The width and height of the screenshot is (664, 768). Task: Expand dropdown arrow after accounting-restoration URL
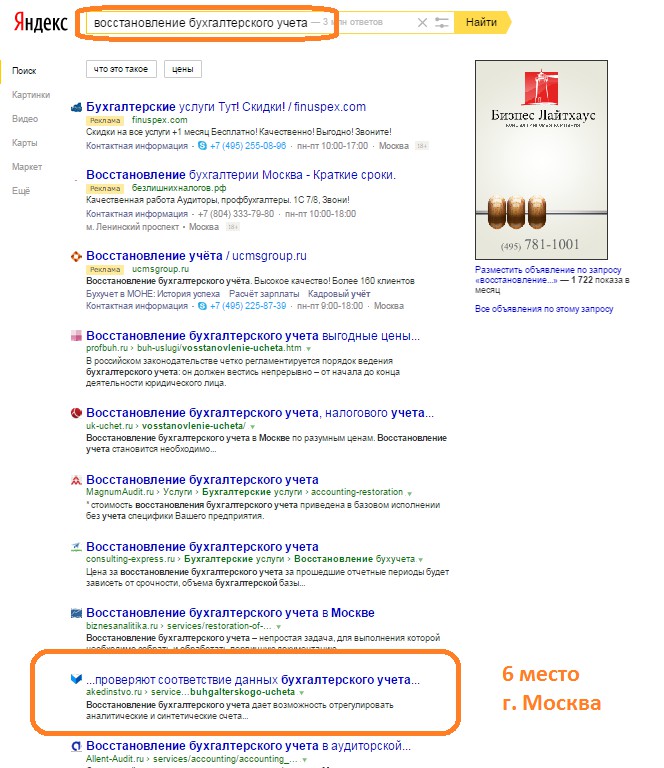409,493
